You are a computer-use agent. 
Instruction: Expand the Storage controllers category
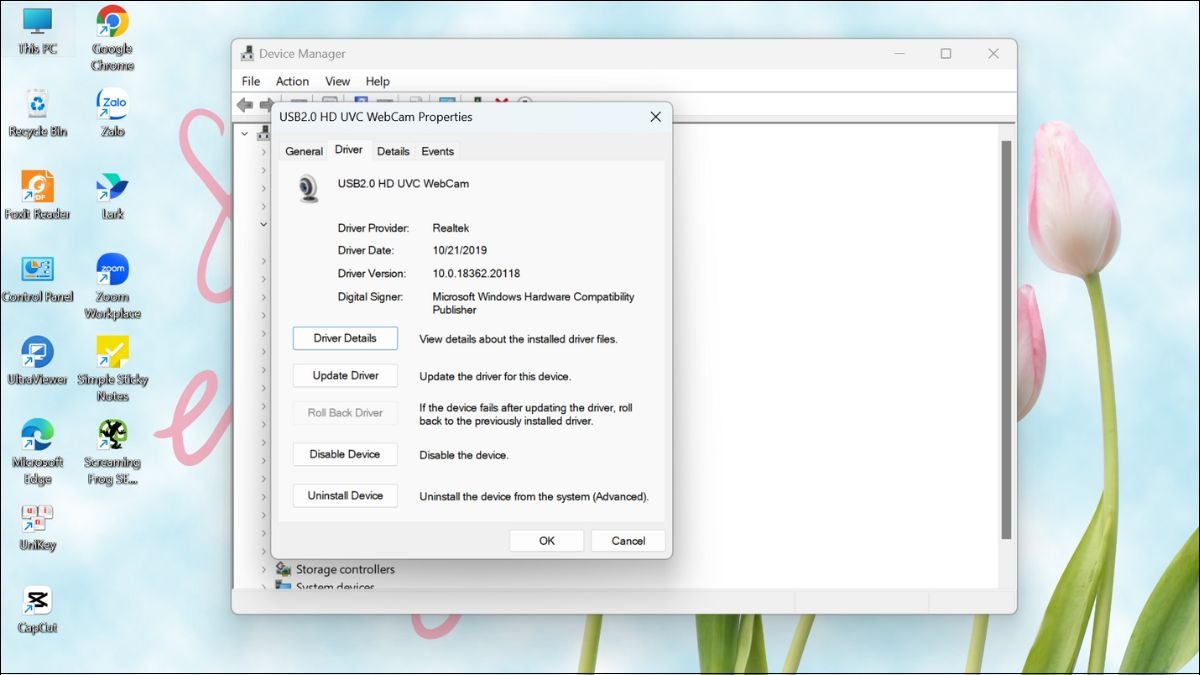(x=264, y=569)
